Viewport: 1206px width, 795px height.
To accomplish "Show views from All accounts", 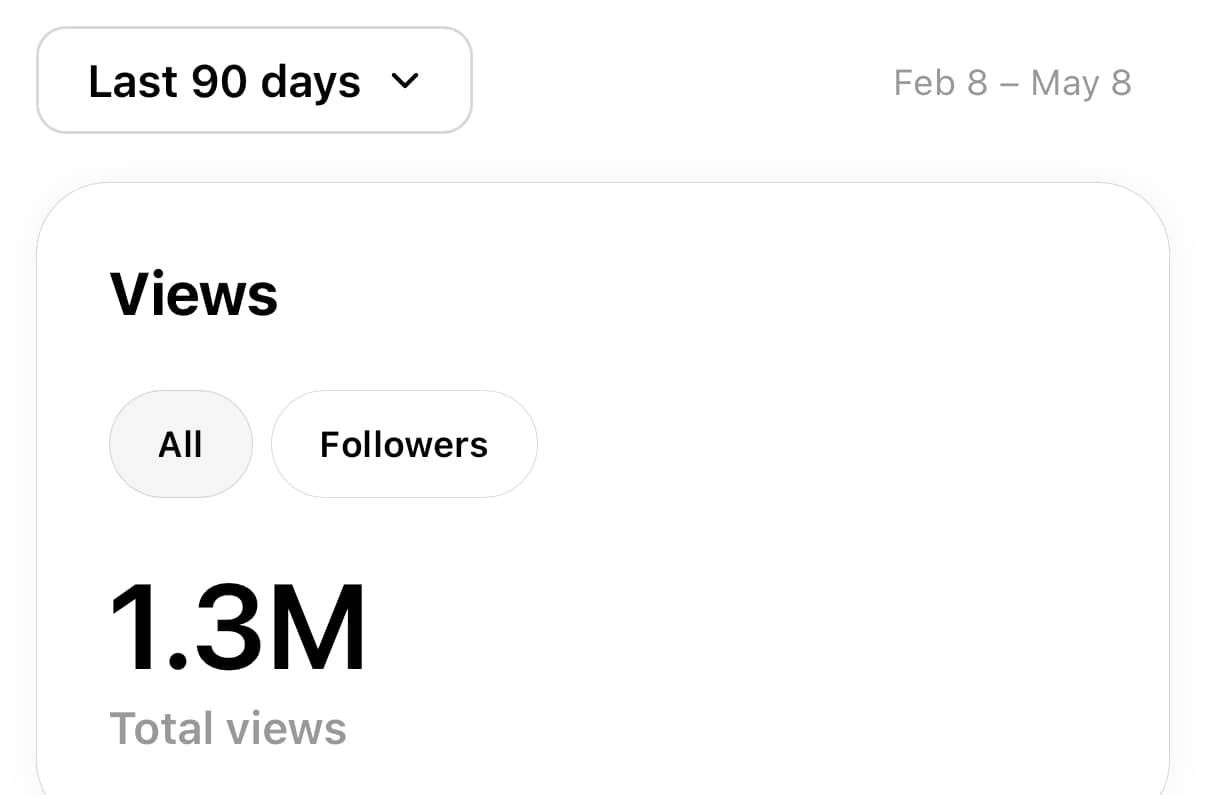I will tap(181, 444).
